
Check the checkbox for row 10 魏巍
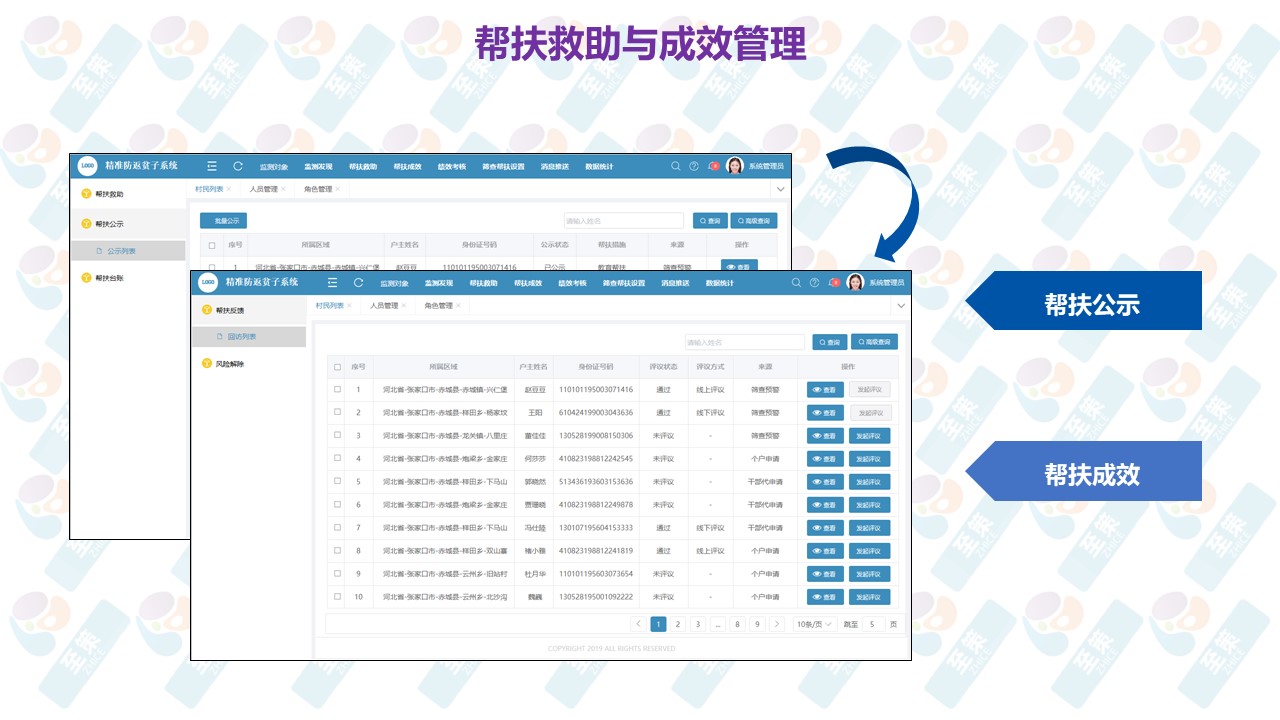click(x=337, y=597)
